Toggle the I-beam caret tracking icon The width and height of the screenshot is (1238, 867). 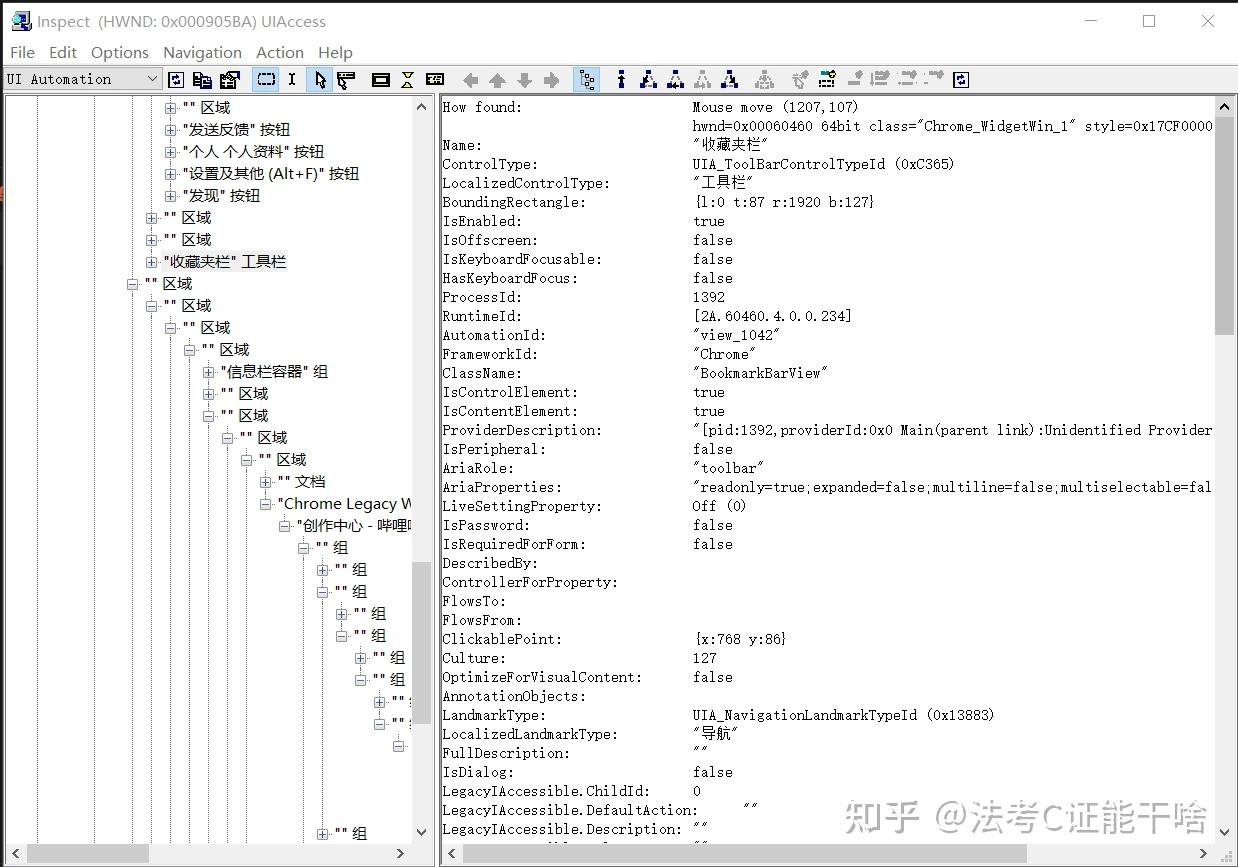(291, 79)
